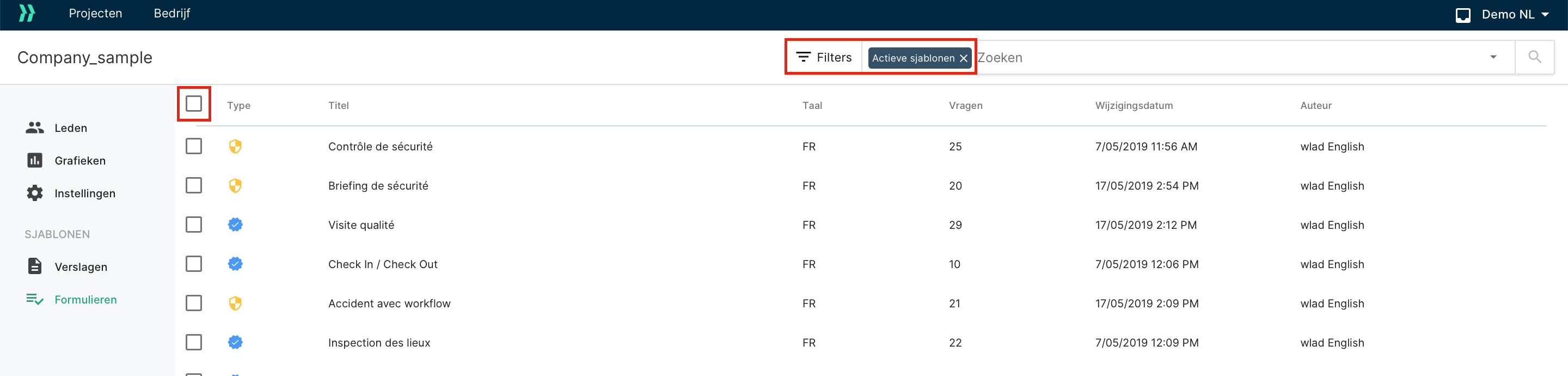
Task: Sort by the Vragen column header
Action: pyautogui.click(x=965, y=105)
